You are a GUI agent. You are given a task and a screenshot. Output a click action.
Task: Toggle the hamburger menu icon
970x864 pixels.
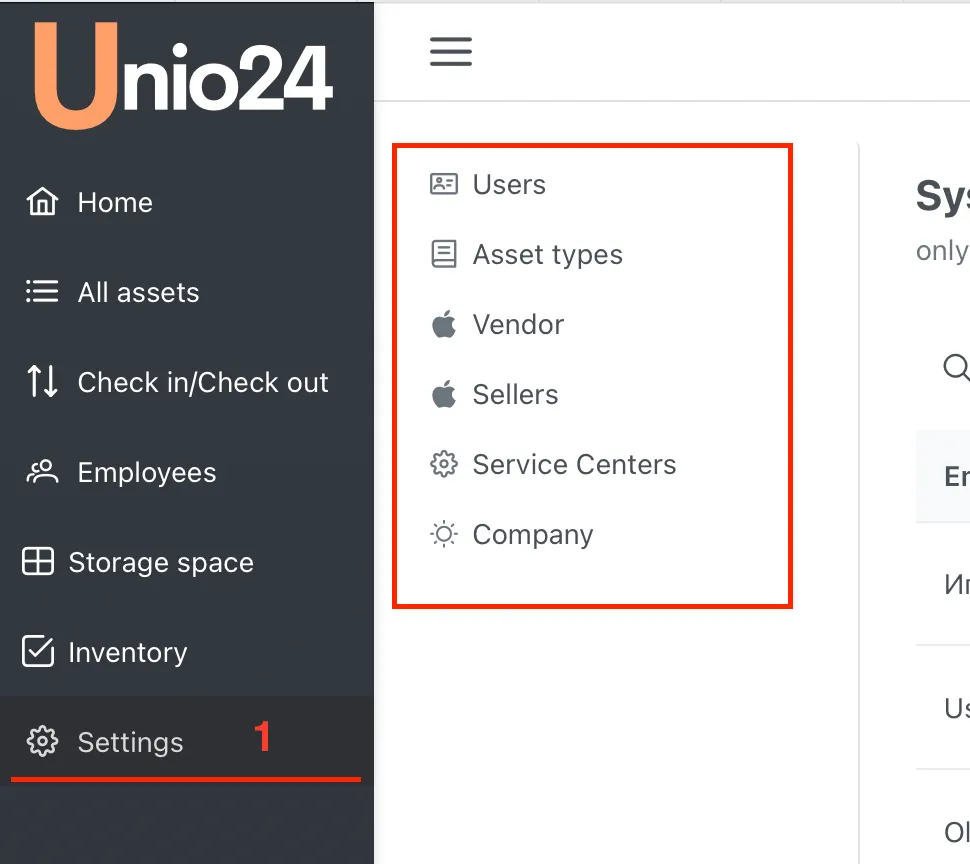[x=451, y=52]
